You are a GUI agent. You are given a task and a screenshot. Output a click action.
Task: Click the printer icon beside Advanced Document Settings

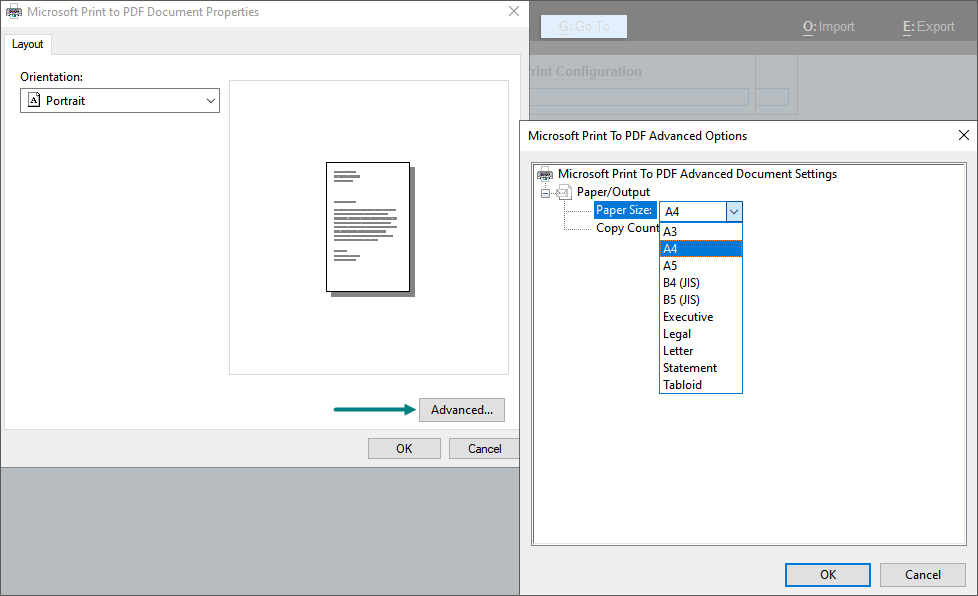(x=545, y=173)
